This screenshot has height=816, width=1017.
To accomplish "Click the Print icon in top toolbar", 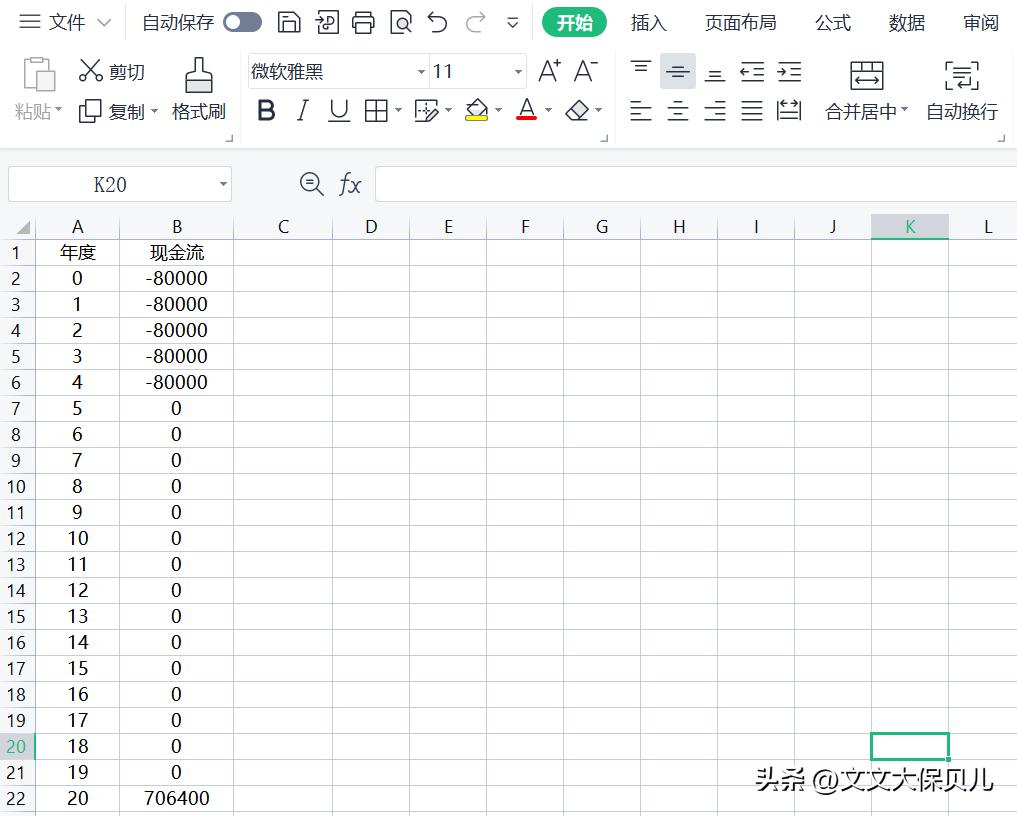I will (x=363, y=22).
